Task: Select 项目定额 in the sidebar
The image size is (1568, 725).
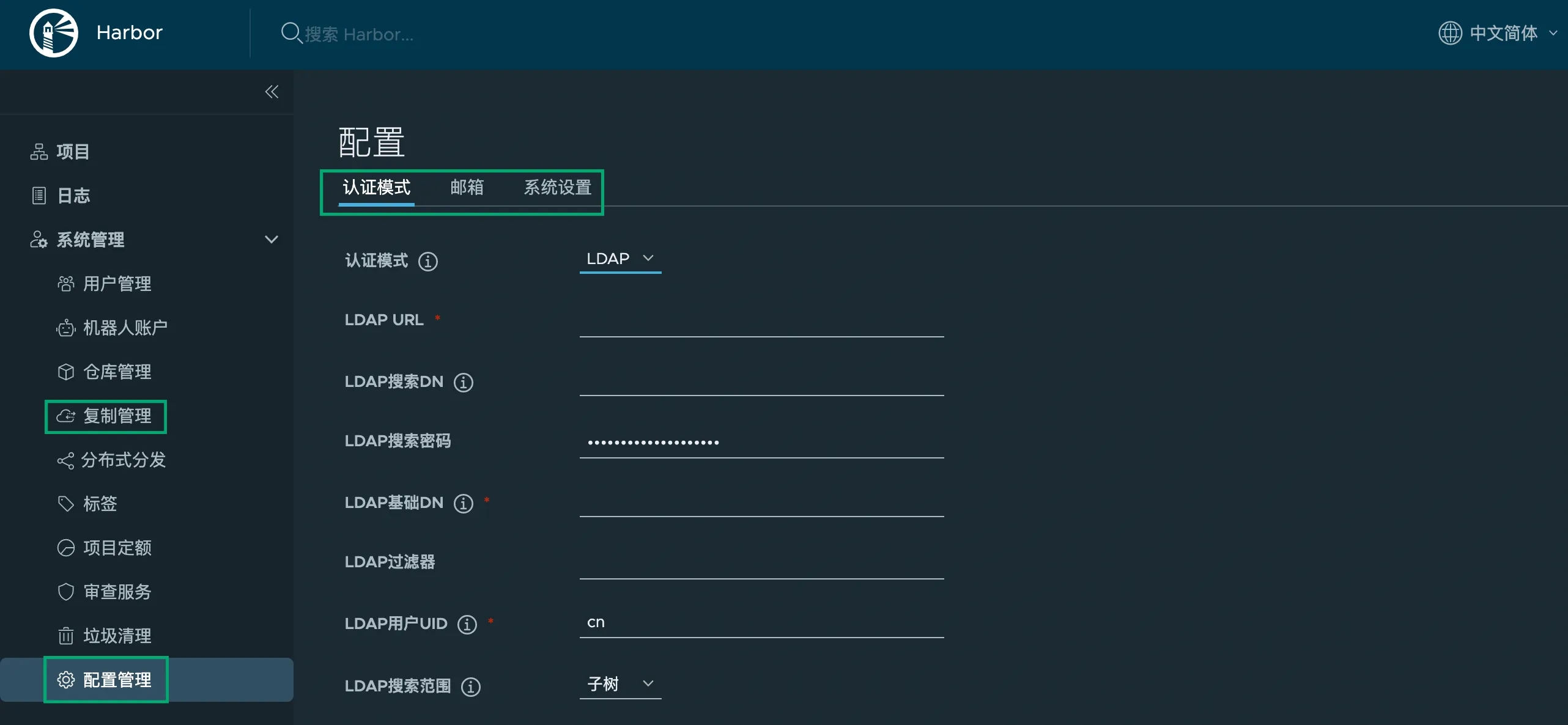Action: point(118,548)
